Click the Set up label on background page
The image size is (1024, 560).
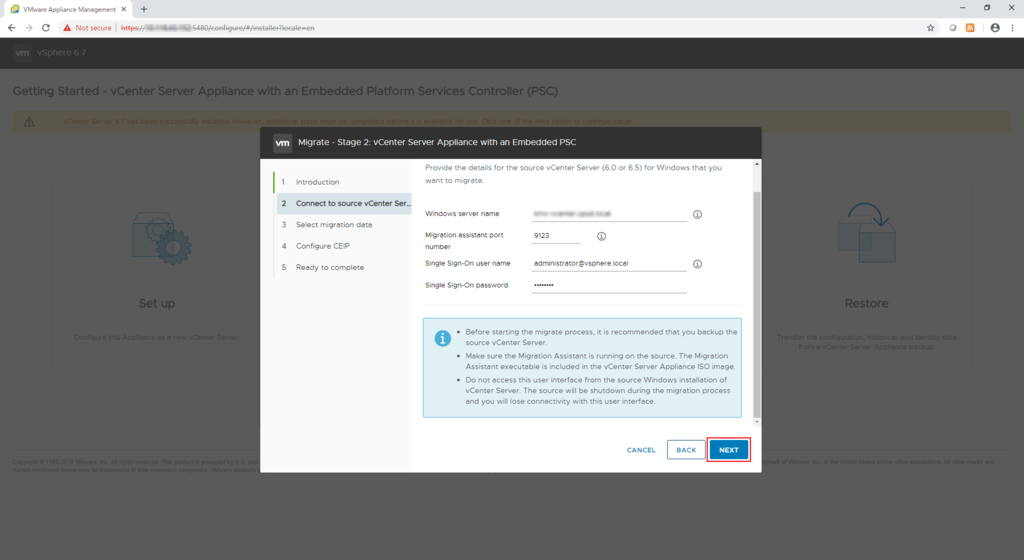coord(157,303)
